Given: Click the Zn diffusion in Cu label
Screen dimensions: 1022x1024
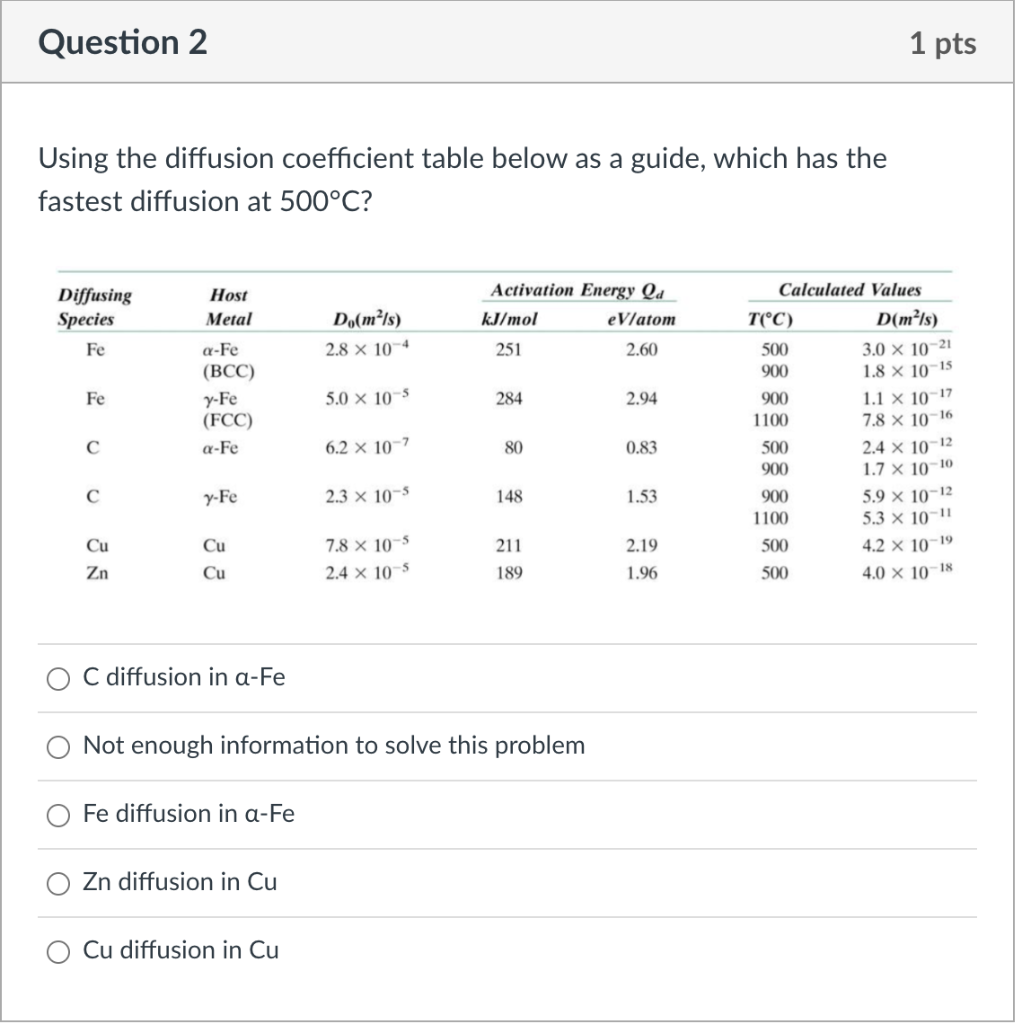Looking at the screenshot, I should pyautogui.click(x=180, y=882).
